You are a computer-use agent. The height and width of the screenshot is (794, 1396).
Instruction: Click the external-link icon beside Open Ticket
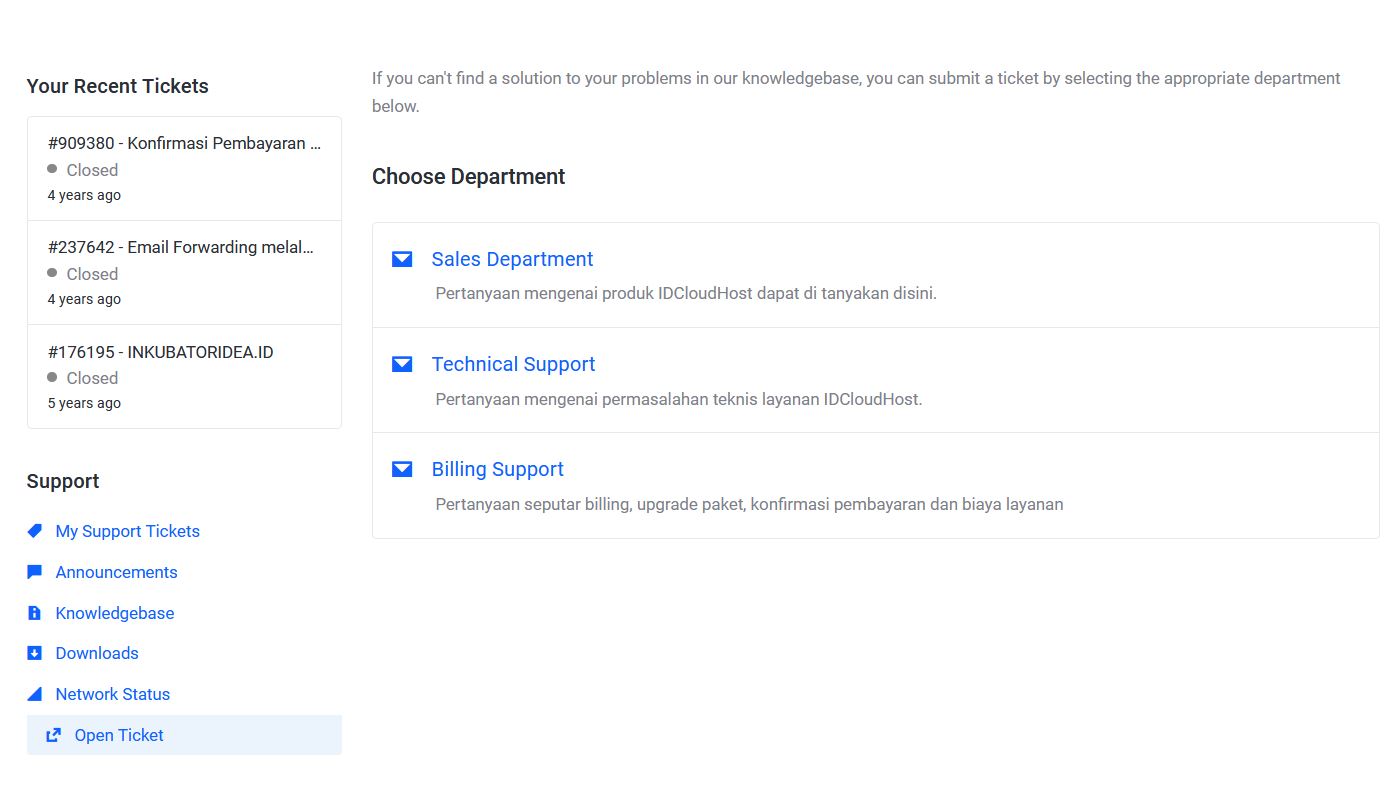pos(52,734)
